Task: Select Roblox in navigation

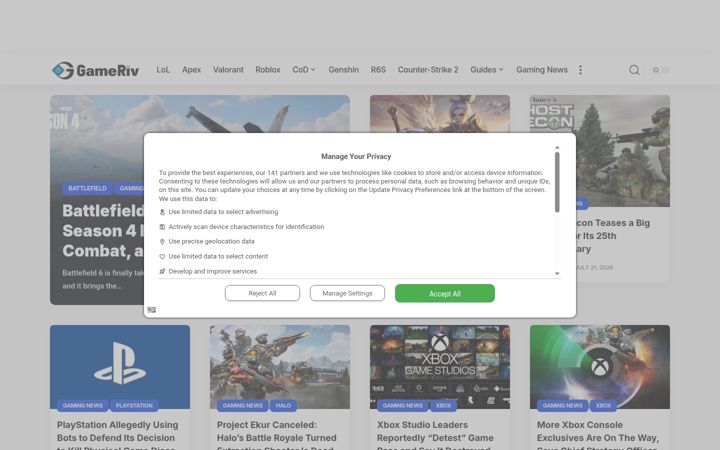Action: coord(268,70)
